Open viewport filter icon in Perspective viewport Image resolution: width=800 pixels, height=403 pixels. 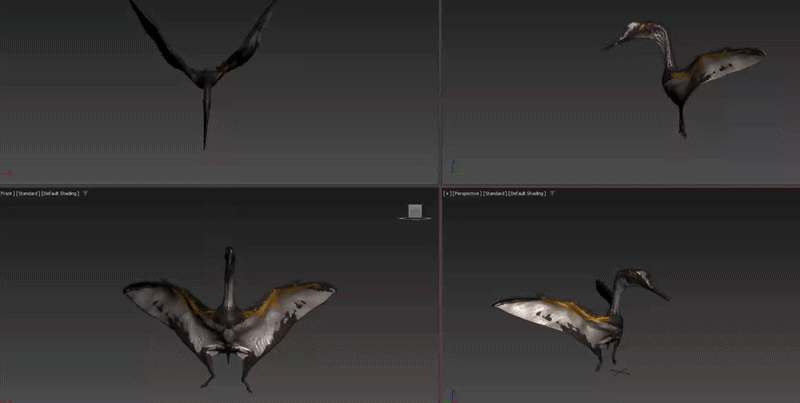(554, 193)
